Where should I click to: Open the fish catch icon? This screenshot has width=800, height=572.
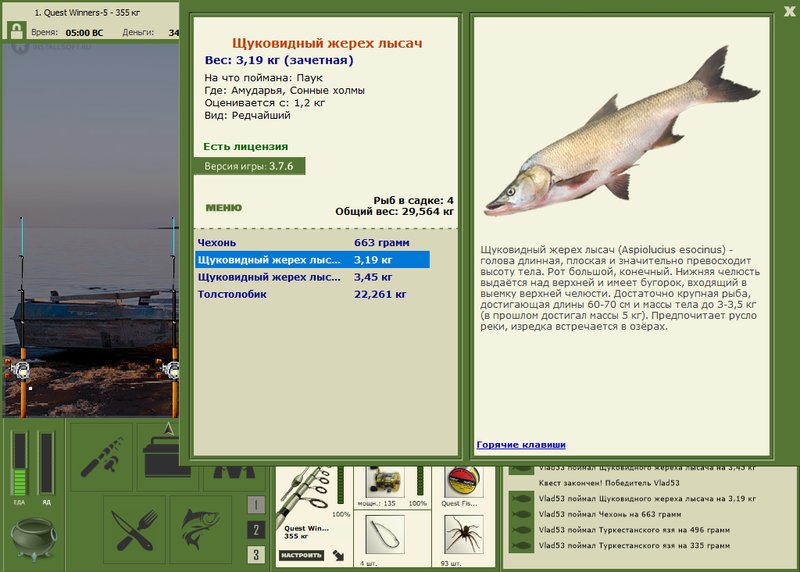201,529
